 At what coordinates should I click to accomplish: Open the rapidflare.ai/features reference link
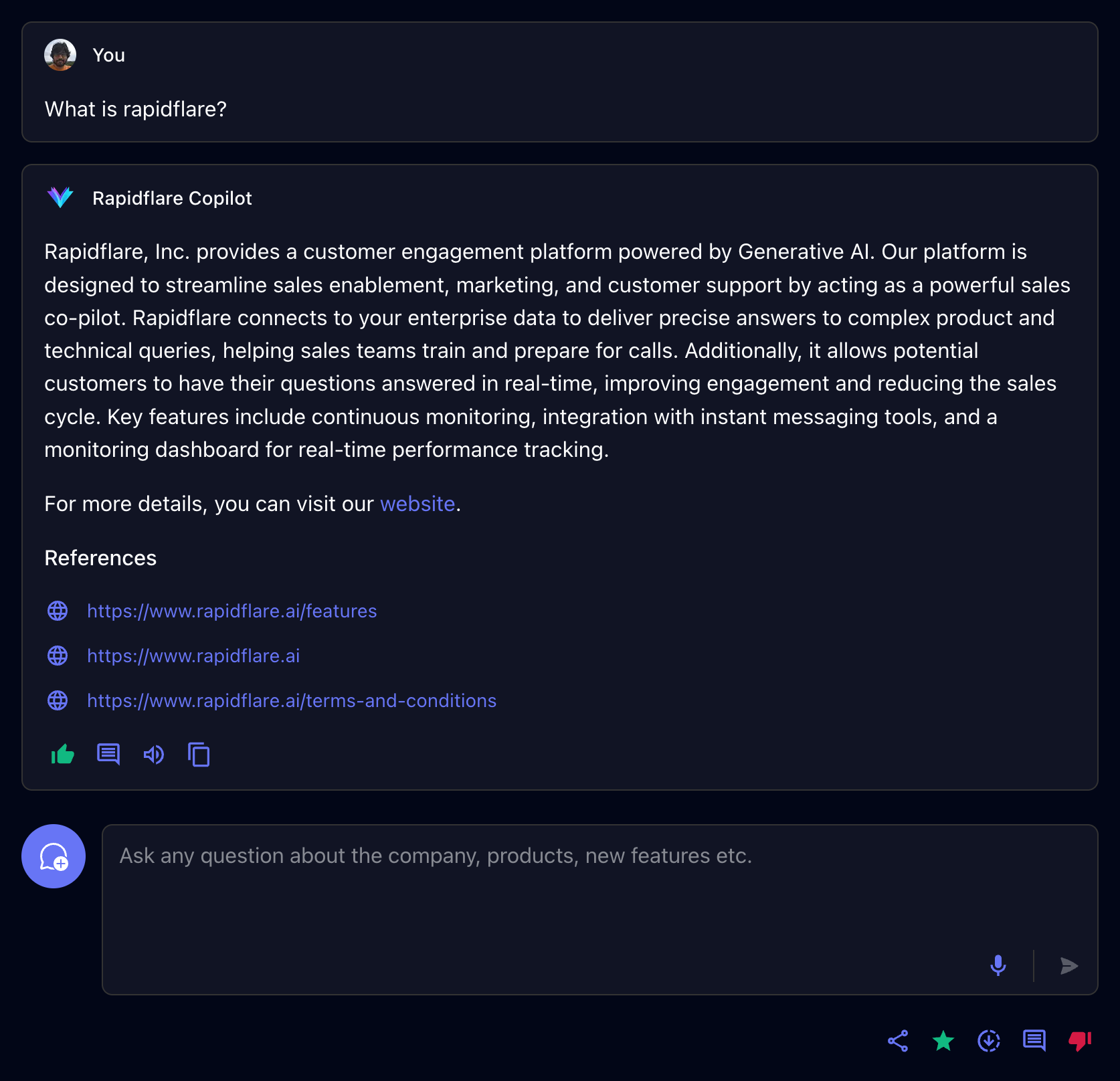tap(231, 611)
